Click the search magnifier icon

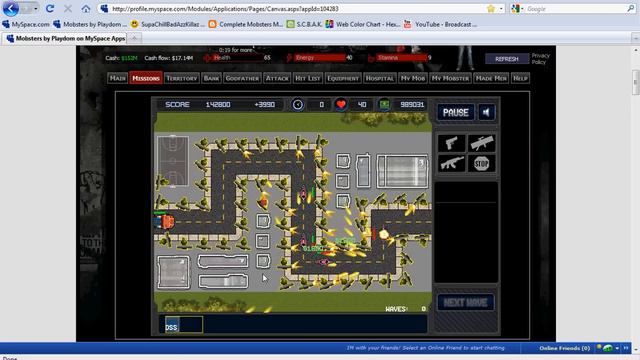coord(630,8)
